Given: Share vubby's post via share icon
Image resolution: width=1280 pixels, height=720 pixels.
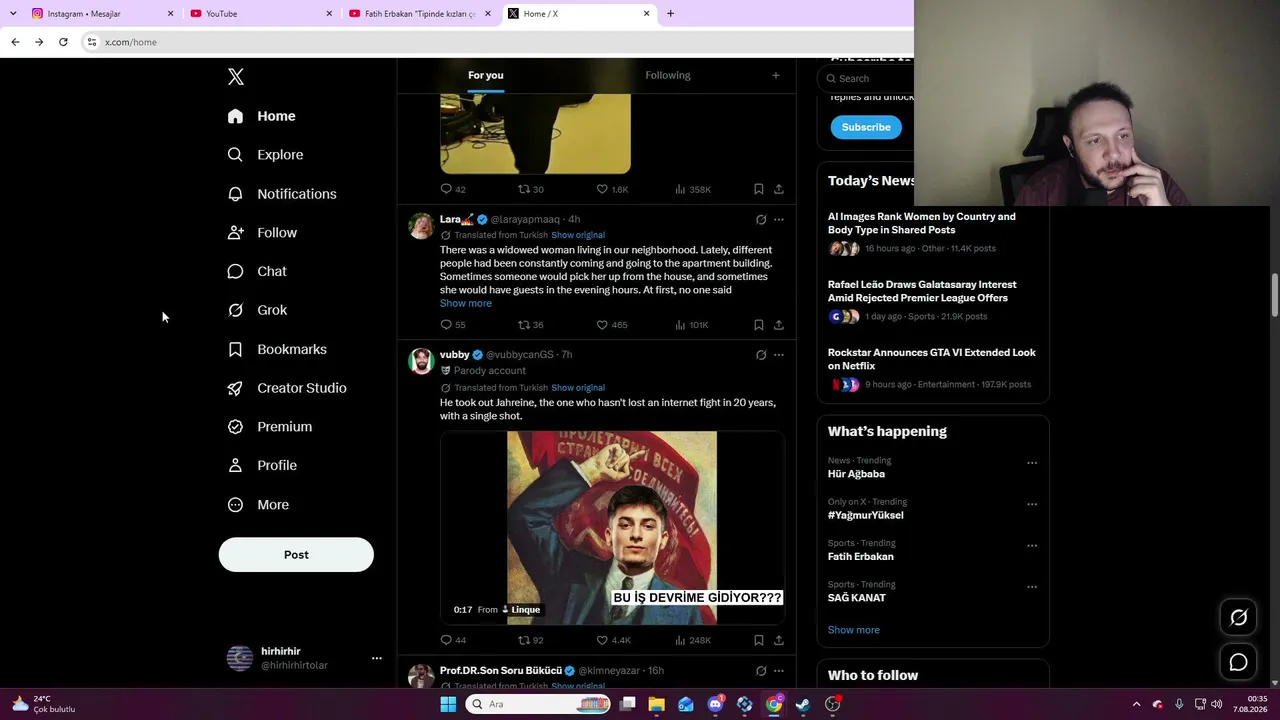Looking at the screenshot, I should (x=778, y=640).
